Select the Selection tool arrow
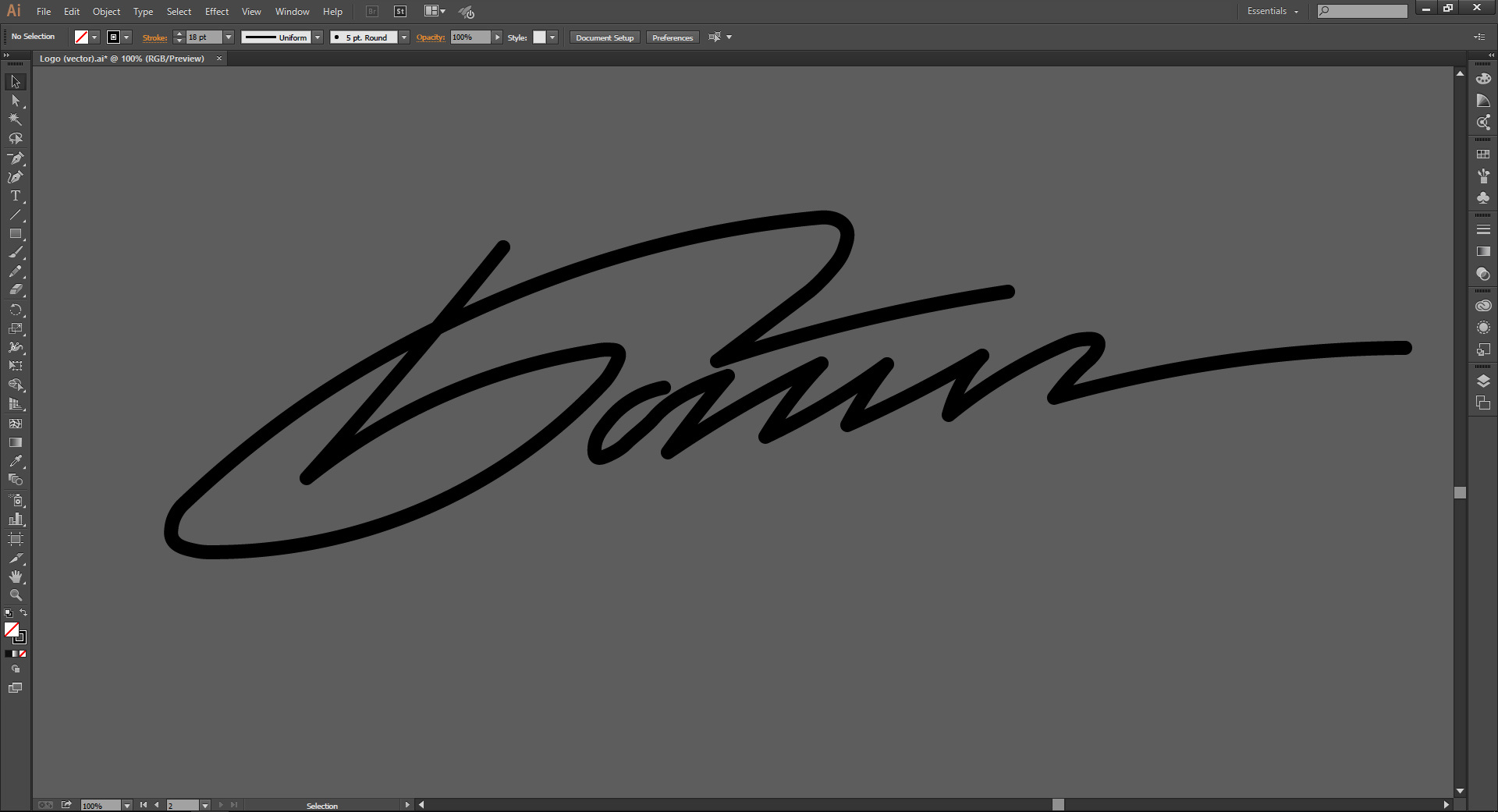Image resolution: width=1498 pixels, height=812 pixels. click(16, 82)
